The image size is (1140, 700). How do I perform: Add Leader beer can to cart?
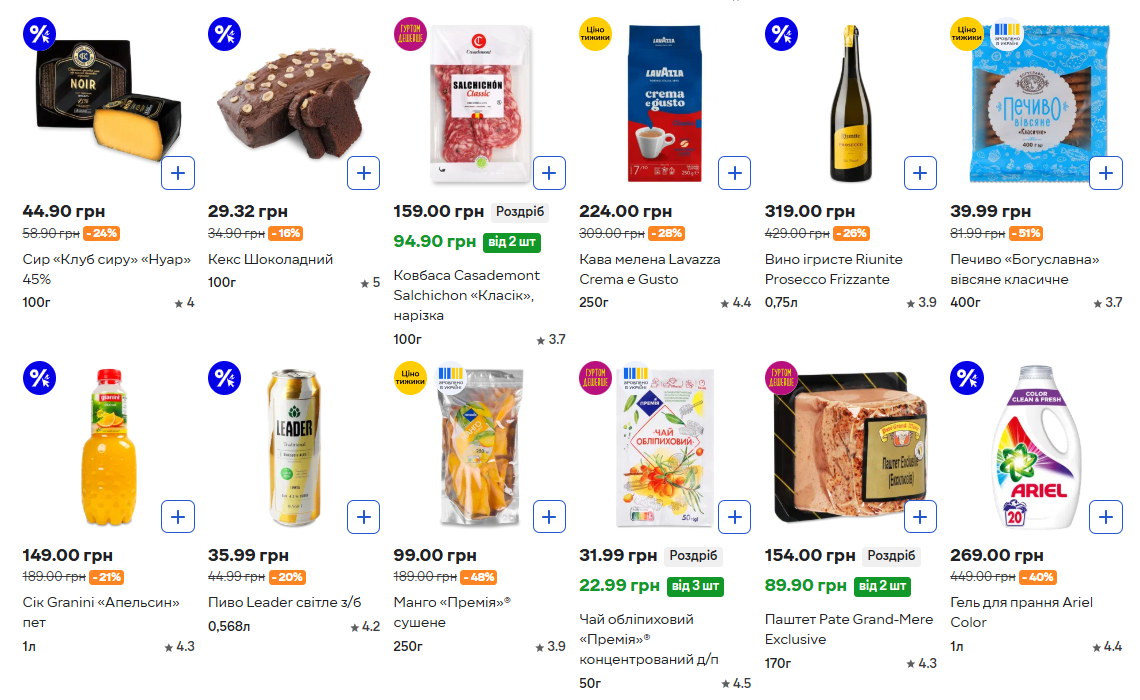pos(364,517)
